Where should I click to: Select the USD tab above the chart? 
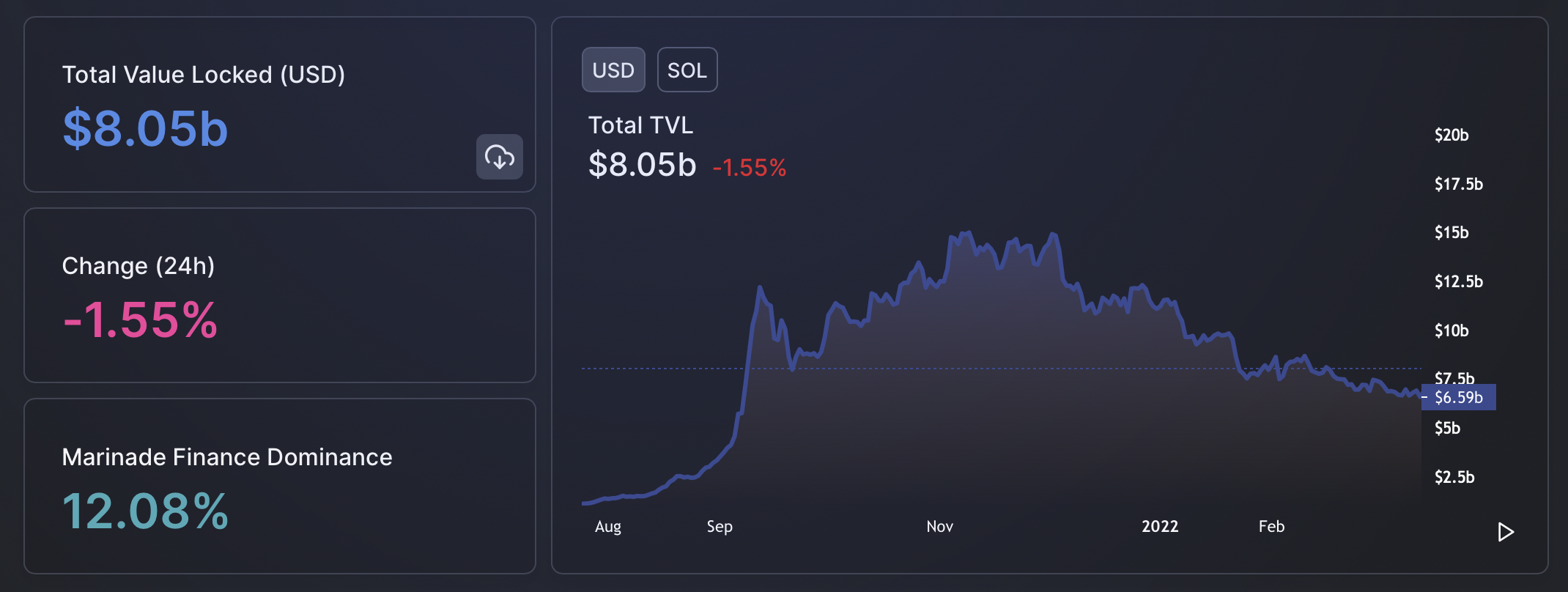[613, 69]
